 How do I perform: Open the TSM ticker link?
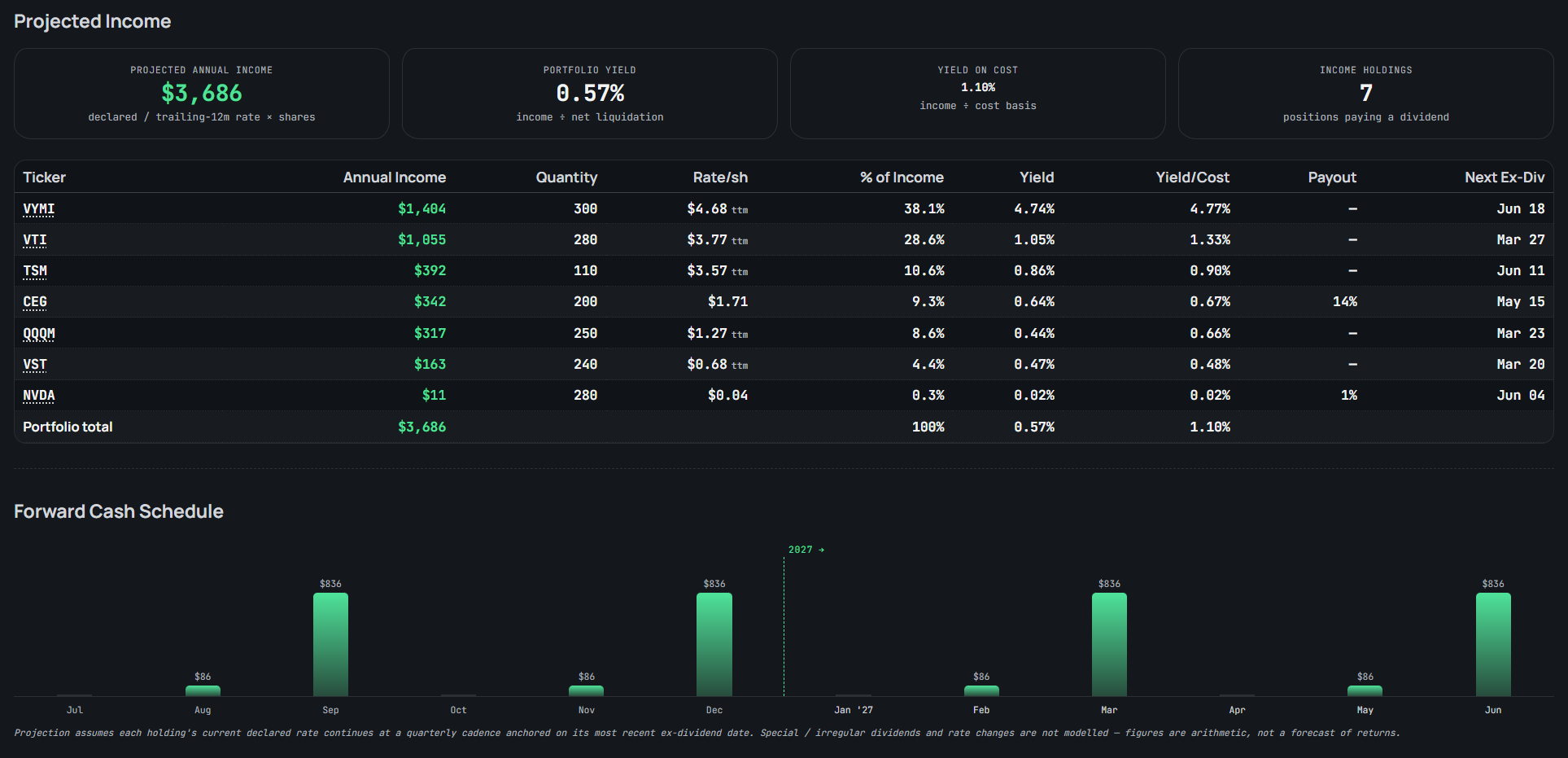tap(35, 270)
